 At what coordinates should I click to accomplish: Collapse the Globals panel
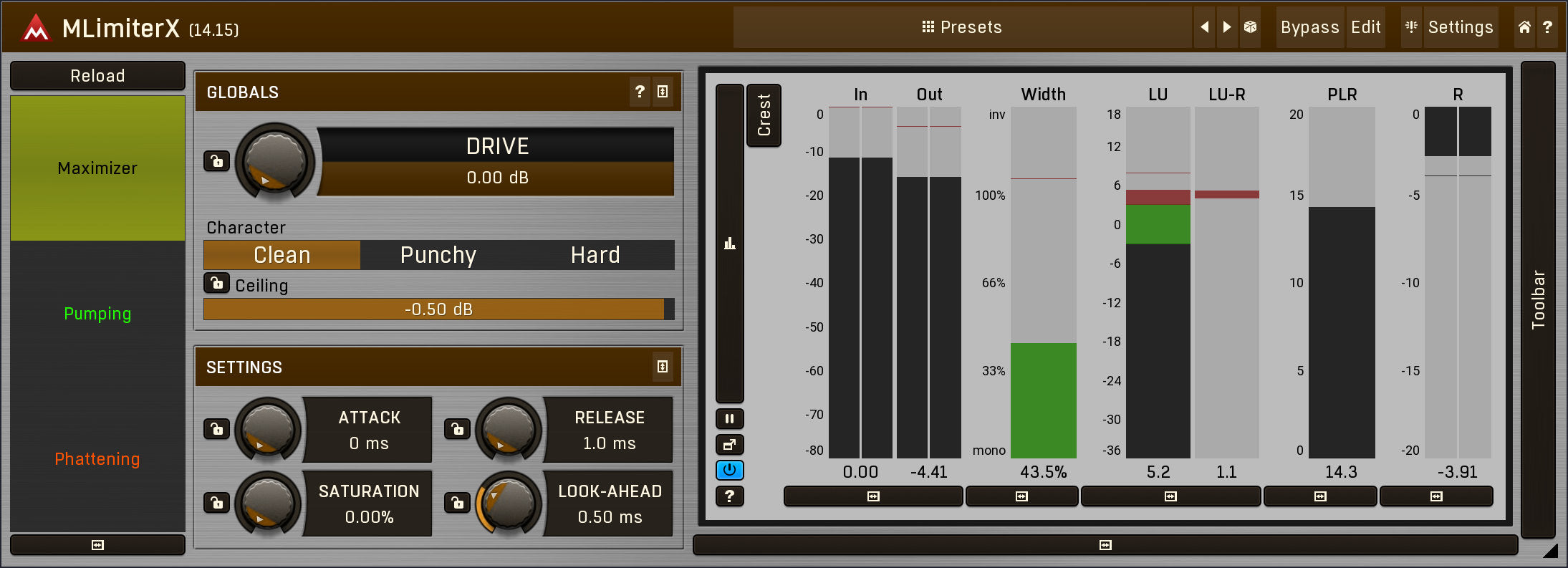pos(663,92)
